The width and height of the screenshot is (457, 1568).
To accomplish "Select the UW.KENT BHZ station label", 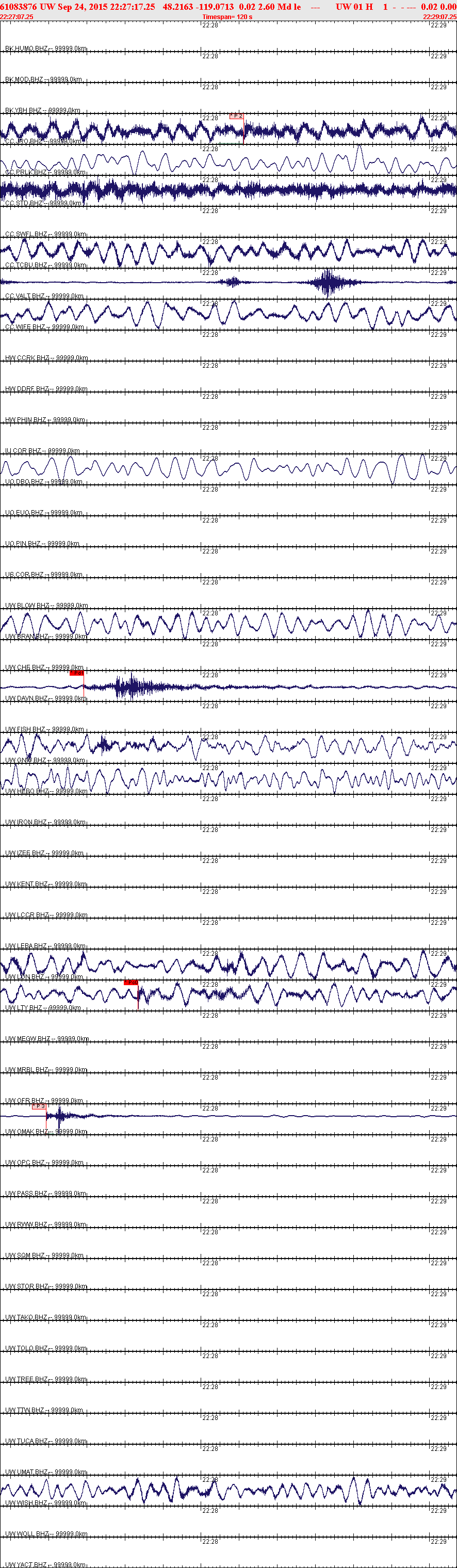I will point(45,885).
